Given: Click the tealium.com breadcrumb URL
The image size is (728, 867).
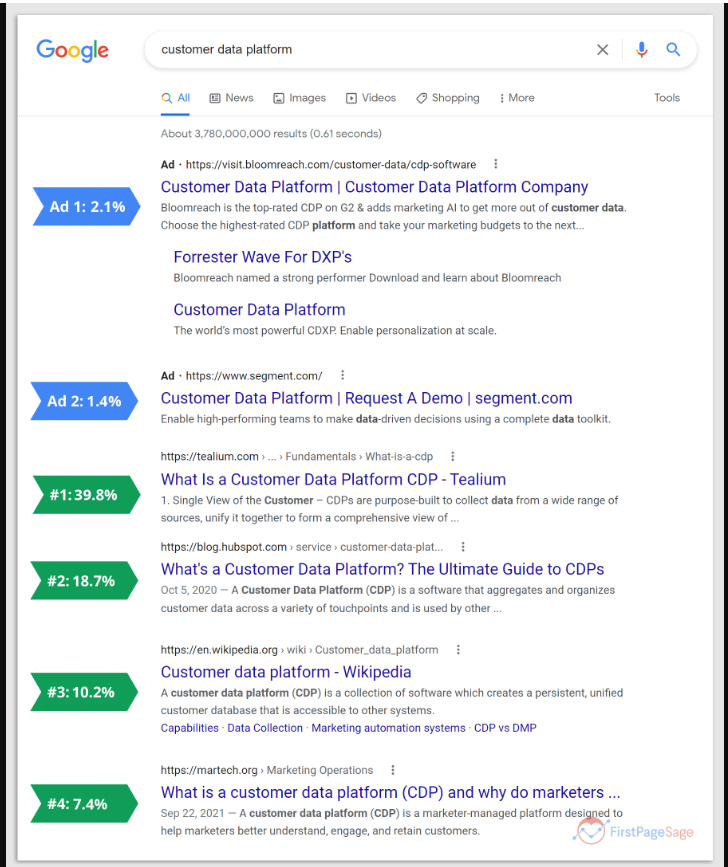Looking at the screenshot, I should pos(297,457).
